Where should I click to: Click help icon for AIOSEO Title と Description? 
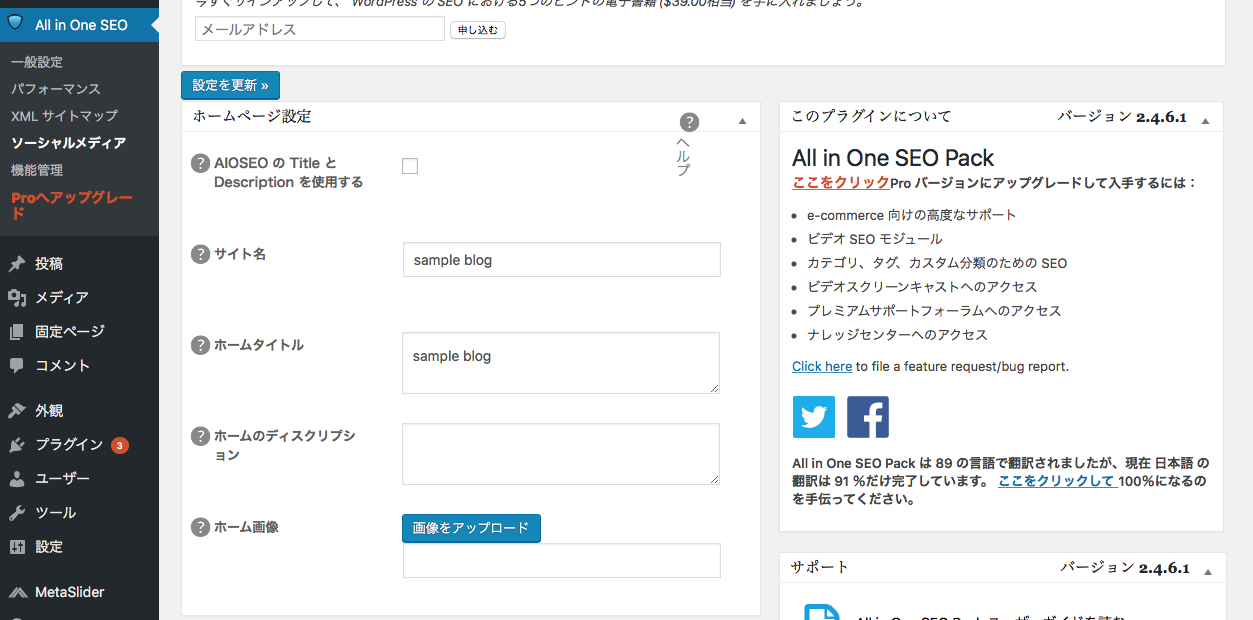point(200,163)
